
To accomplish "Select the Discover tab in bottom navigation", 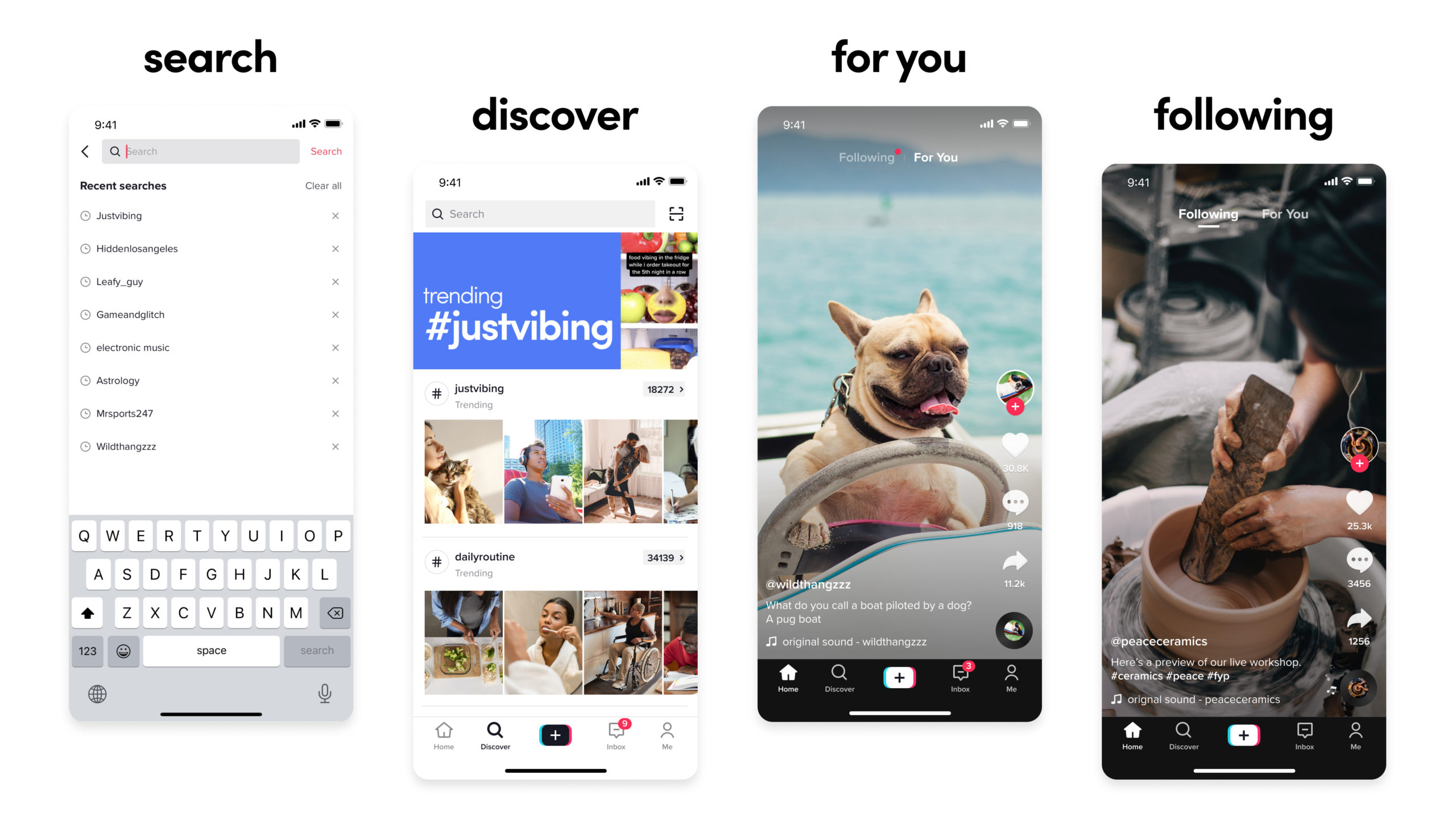I will click(x=493, y=732).
